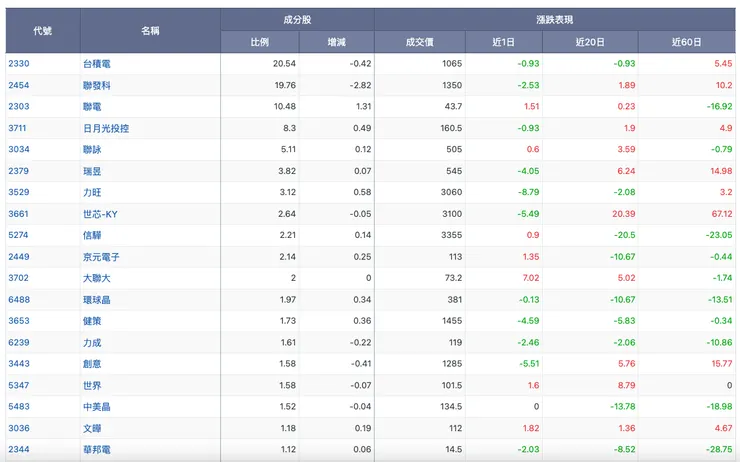The height and width of the screenshot is (462, 740).
Task: Select 聯發科 ratio value 19.76
Action: click(285, 85)
